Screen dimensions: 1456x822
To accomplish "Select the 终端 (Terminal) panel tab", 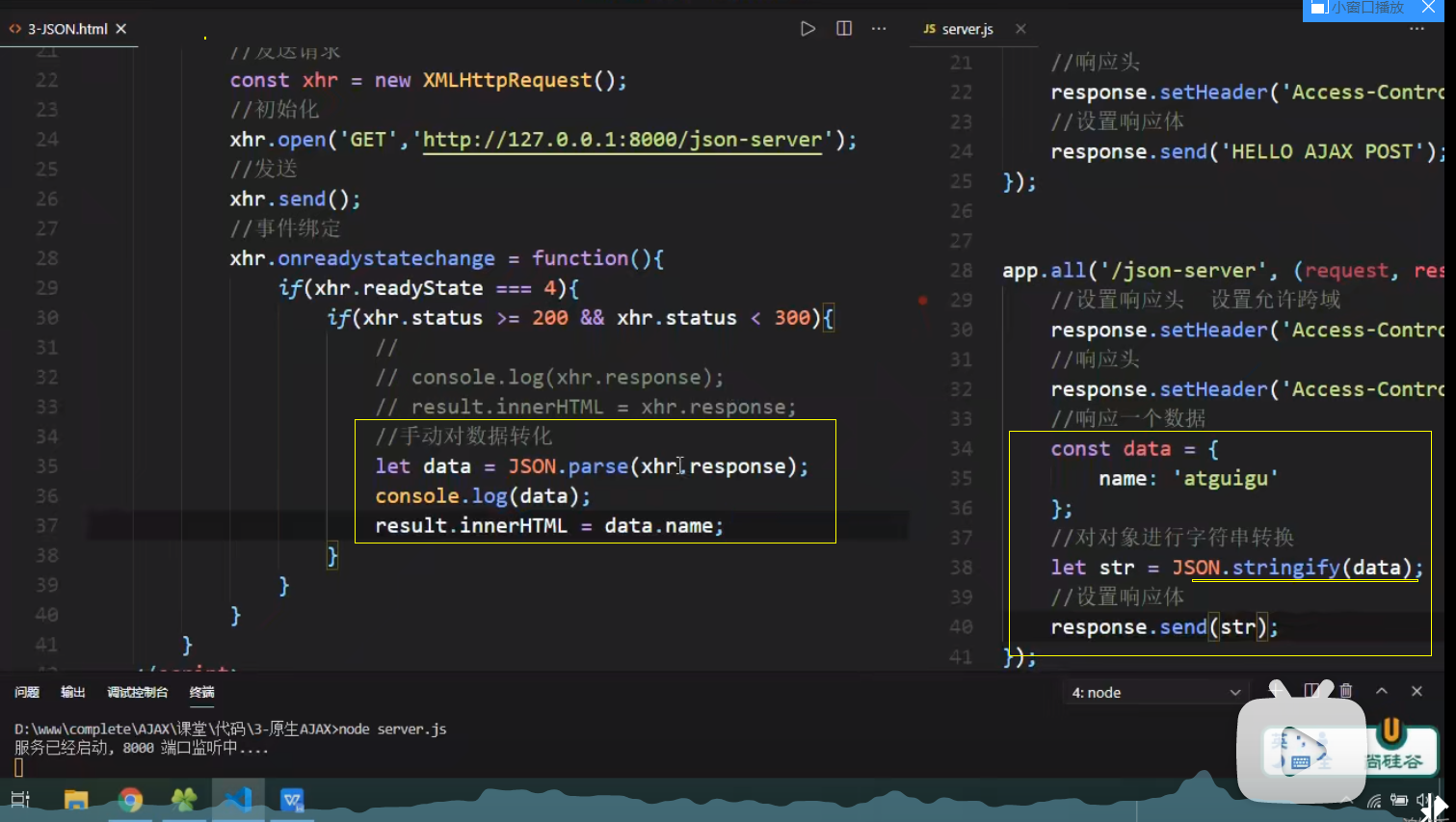I will click(201, 692).
